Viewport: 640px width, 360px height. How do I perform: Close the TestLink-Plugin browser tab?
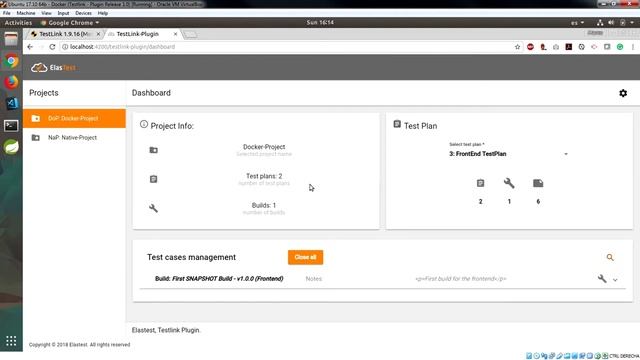point(176,34)
